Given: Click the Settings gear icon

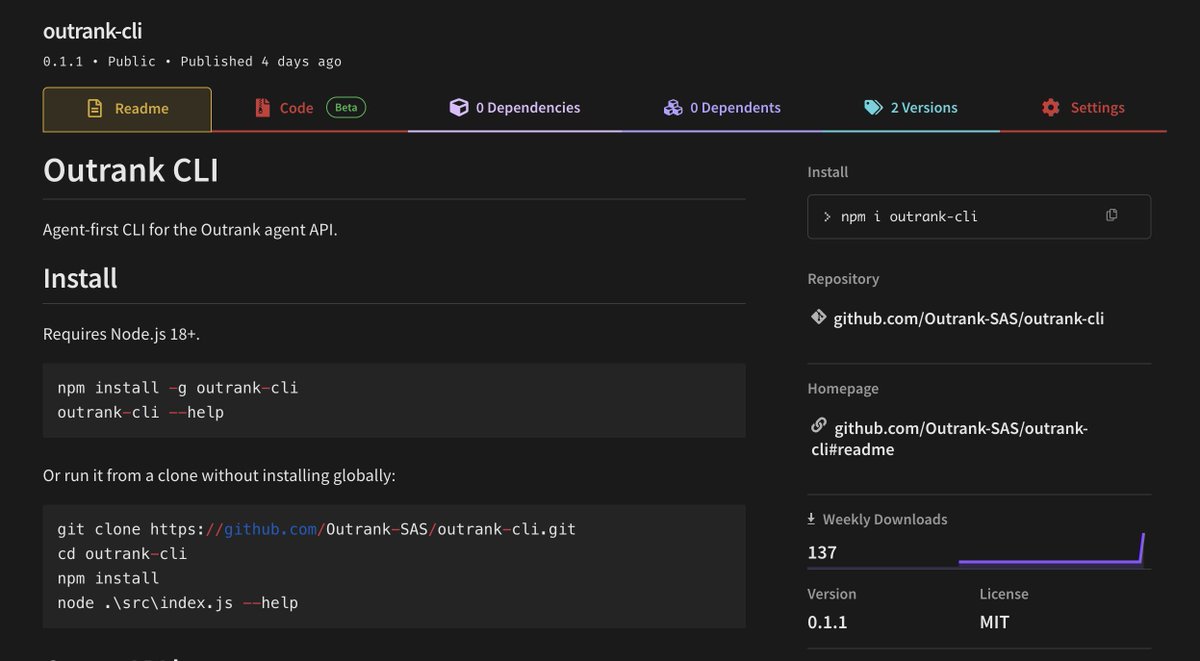Looking at the screenshot, I should pyautogui.click(x=1050, y=108).
